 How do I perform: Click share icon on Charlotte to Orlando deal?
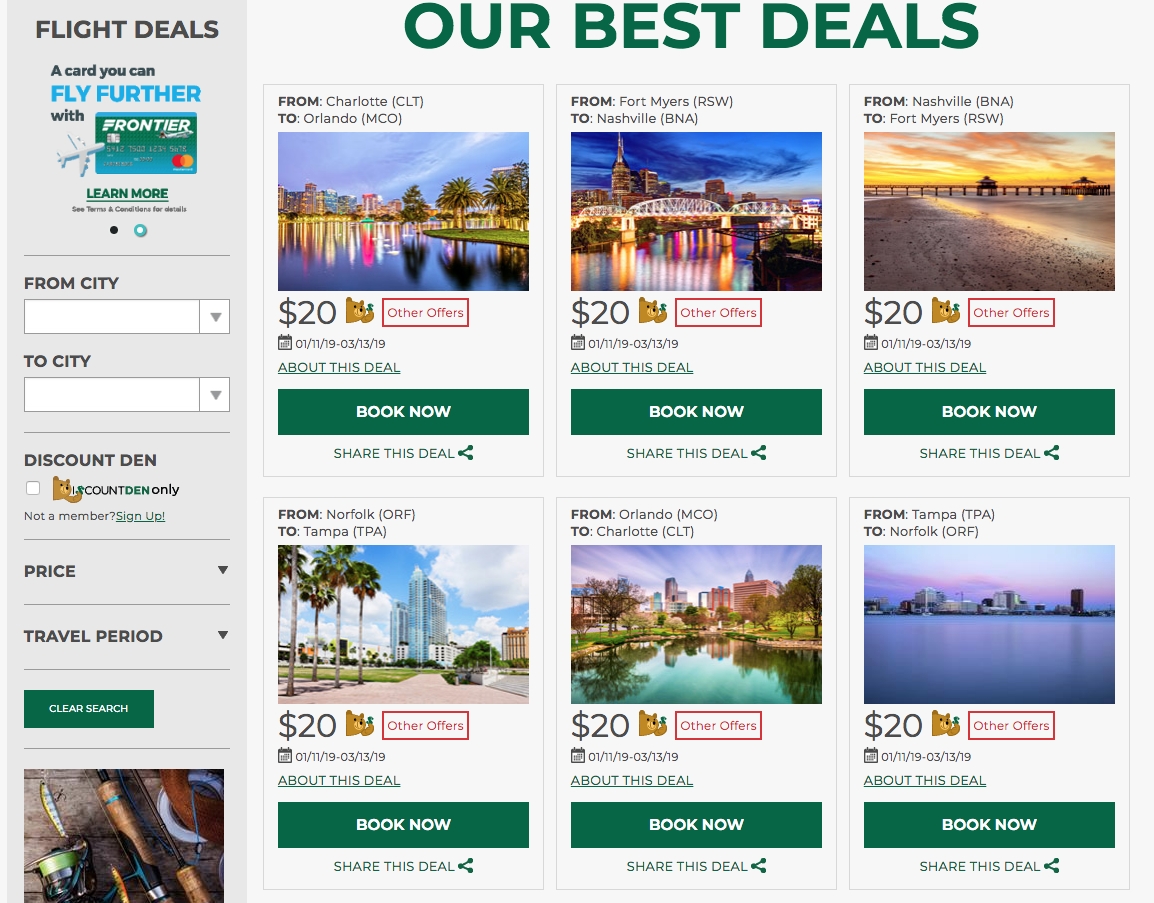(465, 453)
